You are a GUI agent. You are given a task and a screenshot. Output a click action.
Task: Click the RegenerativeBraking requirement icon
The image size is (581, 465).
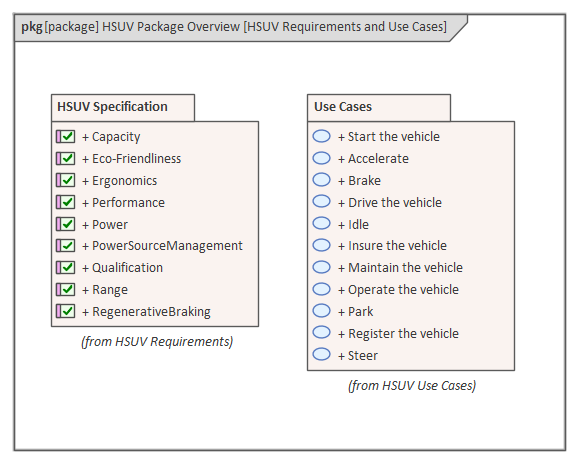(66, 311)
